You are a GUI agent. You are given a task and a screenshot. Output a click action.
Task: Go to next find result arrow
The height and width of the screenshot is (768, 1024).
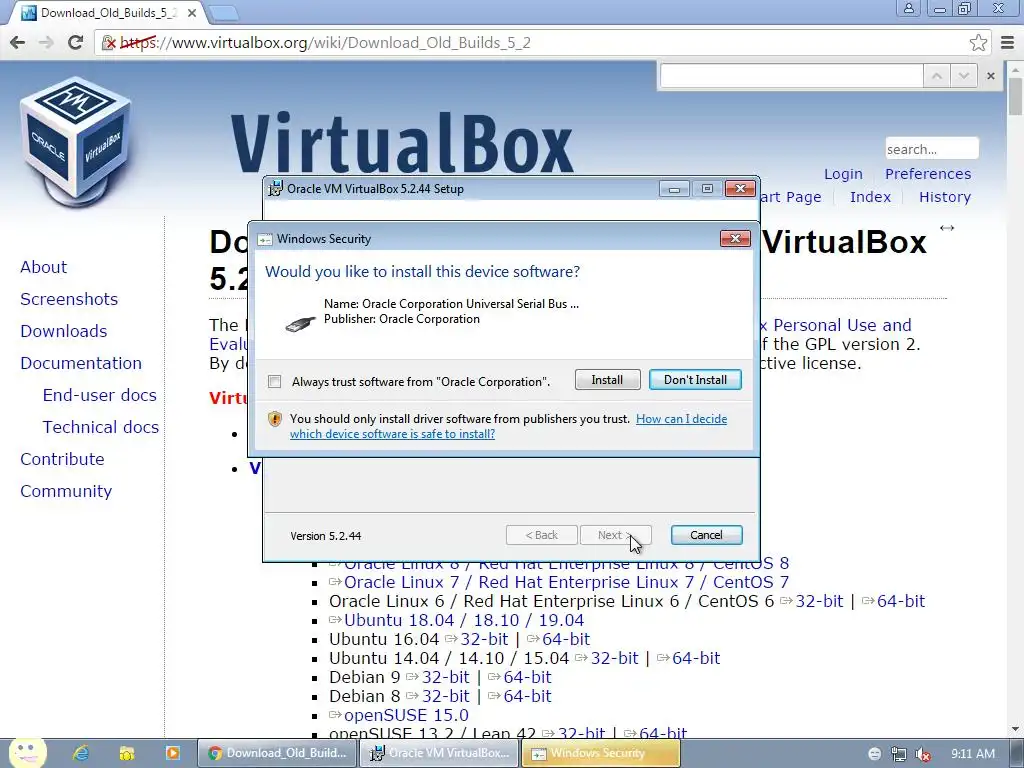click(964, 76)
